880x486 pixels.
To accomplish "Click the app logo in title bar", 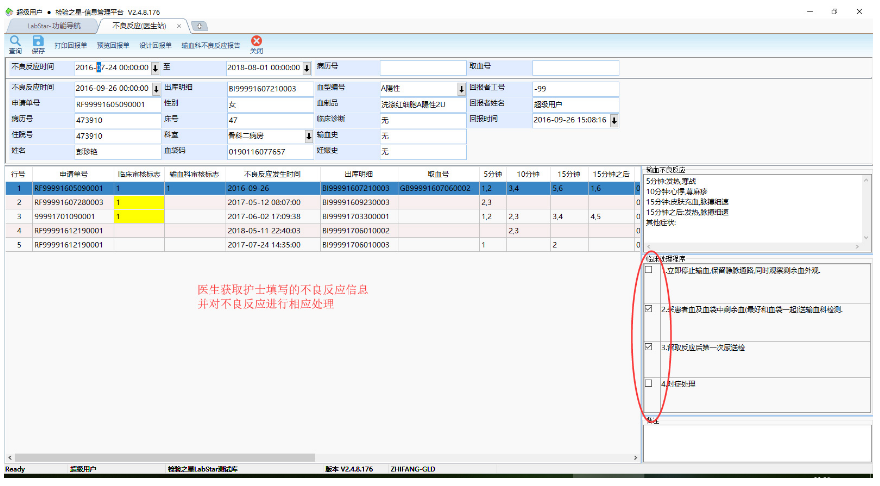I will point(9,9).
